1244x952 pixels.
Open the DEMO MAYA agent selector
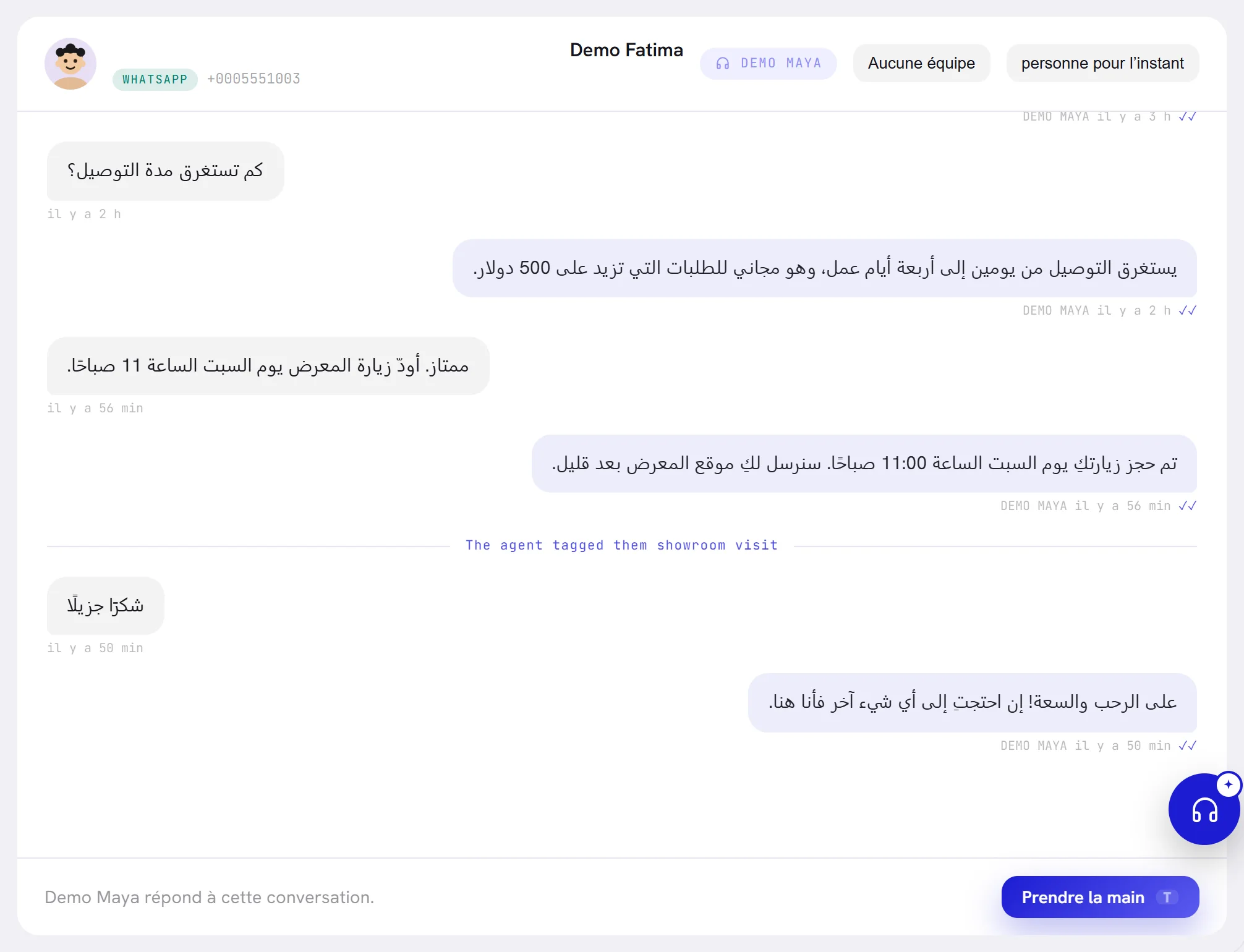[x=769, y=63]
